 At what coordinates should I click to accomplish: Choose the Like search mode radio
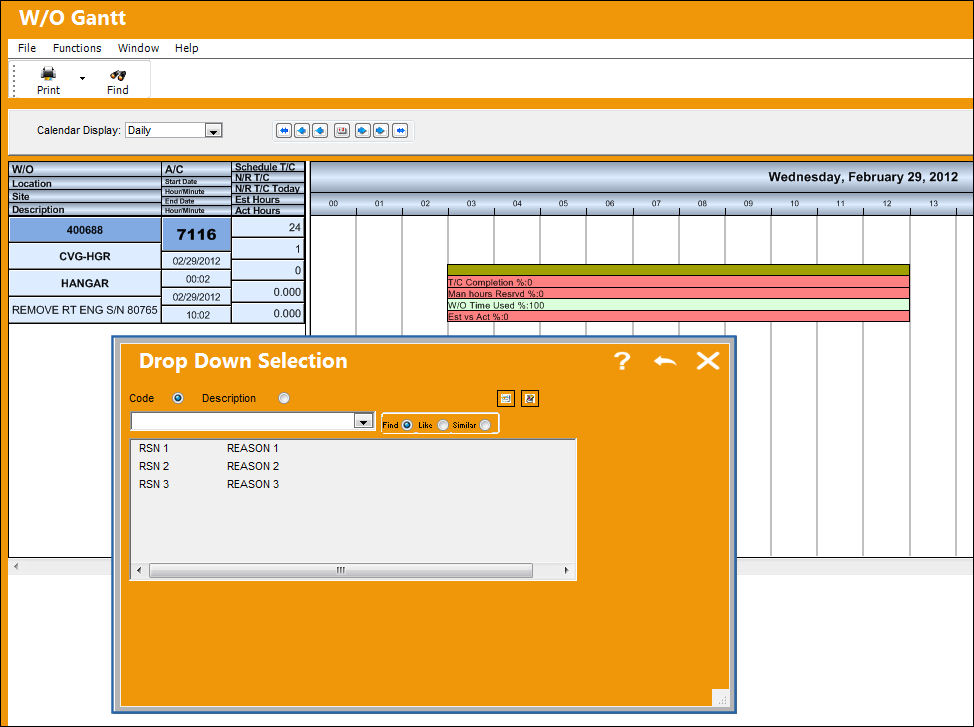tap(443, 425)
